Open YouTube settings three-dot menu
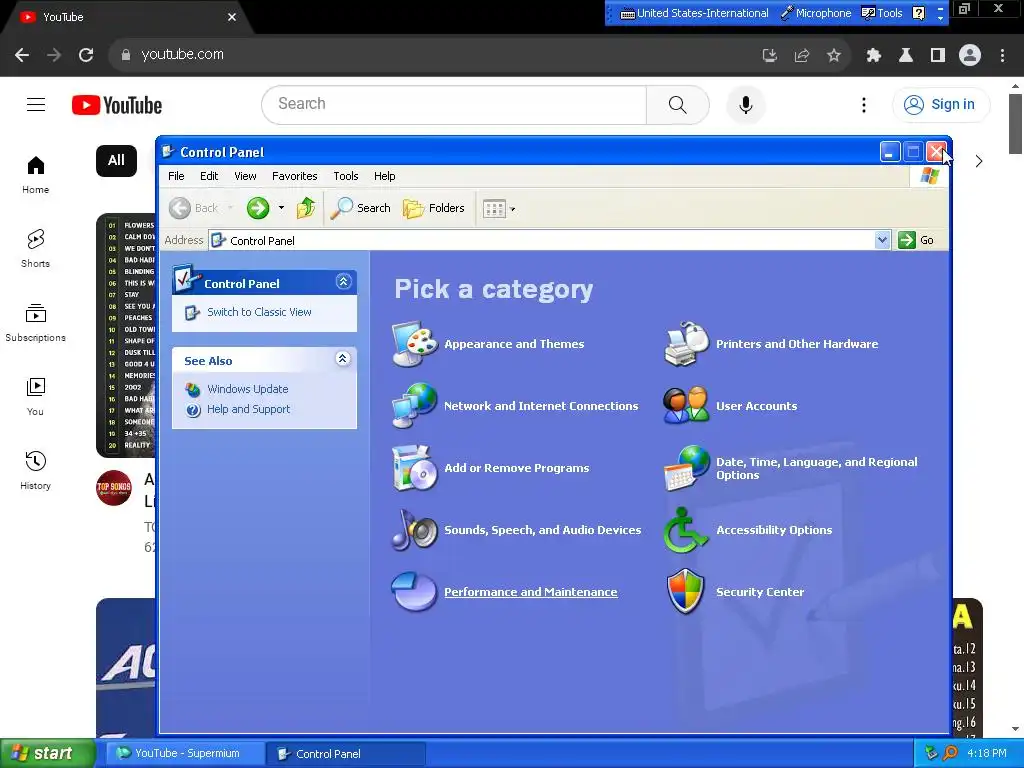The width and height of the screenshot is (1024, 768). (x=864, y=104)
